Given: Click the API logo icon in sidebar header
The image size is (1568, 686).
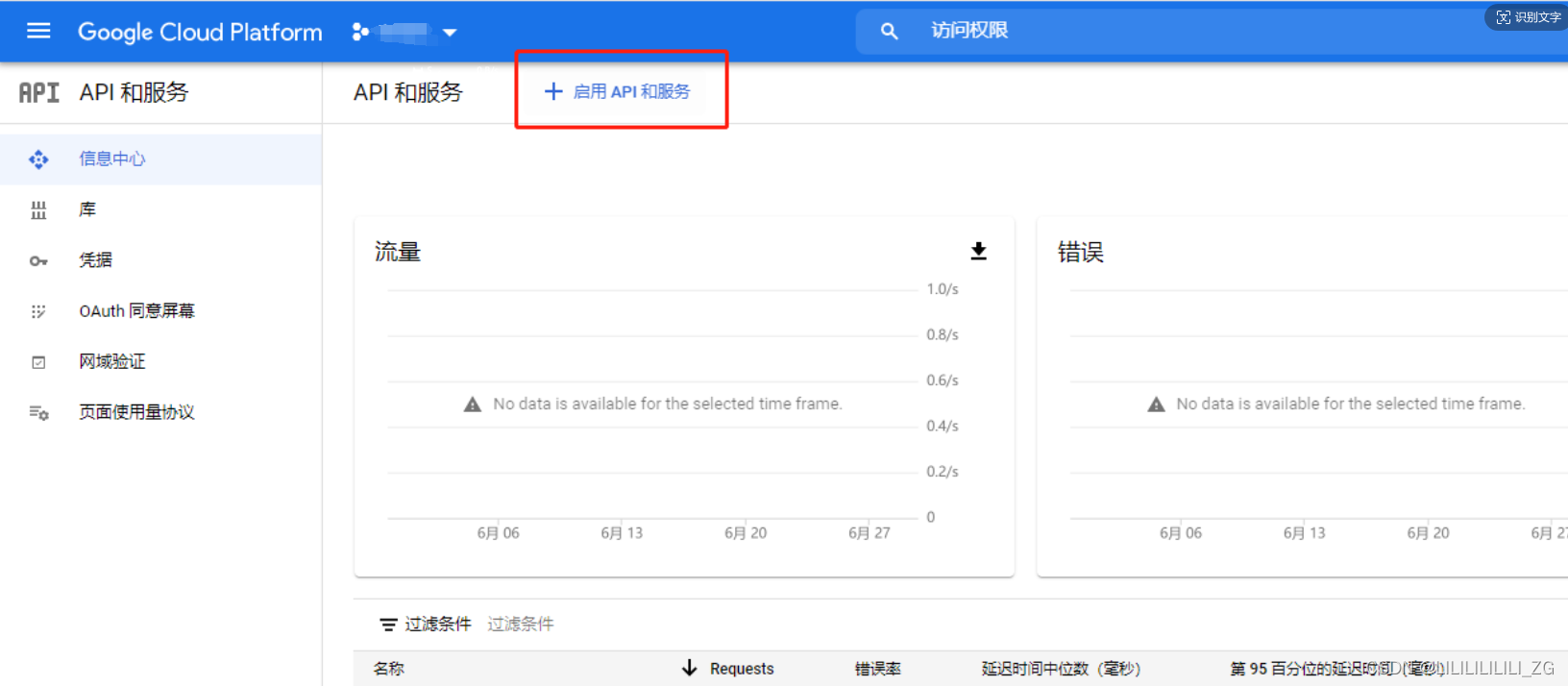Looking at the screenshot, I should (39, 92).
